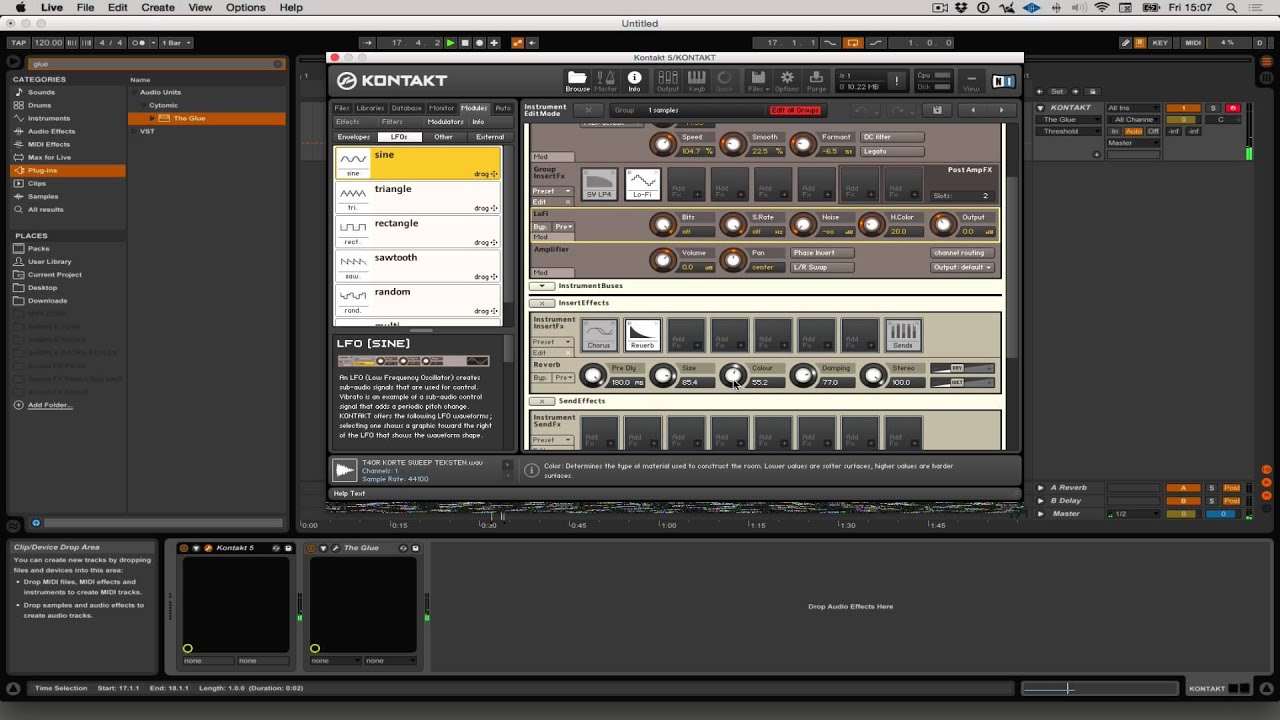1280x720 pixels.
Task: Open the Create menu in Live
Action: click(x=157, y=7)
